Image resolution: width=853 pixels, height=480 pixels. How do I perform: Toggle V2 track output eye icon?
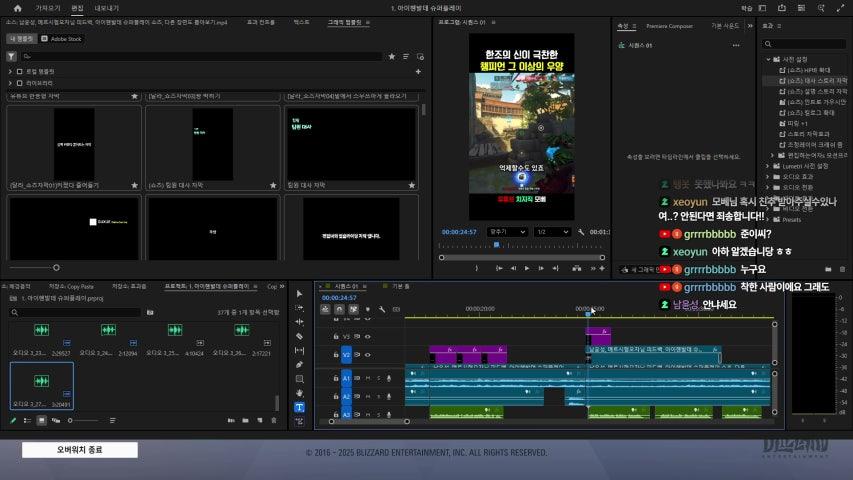coord(367,354)
